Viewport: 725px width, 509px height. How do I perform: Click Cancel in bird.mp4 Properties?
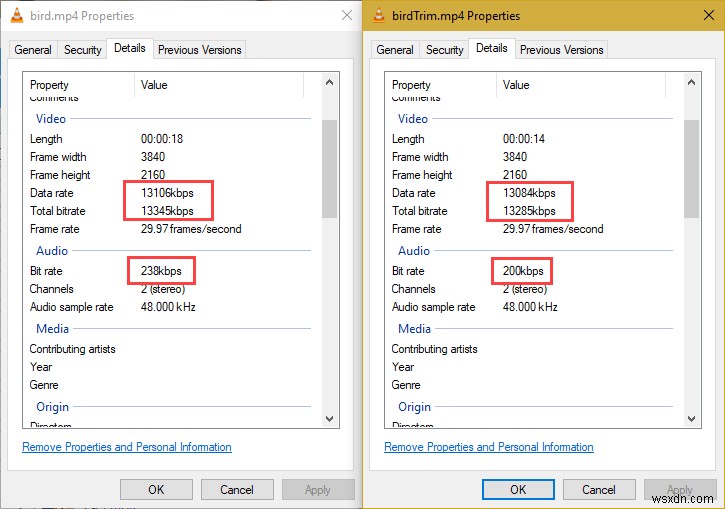[x=237, y=490]
